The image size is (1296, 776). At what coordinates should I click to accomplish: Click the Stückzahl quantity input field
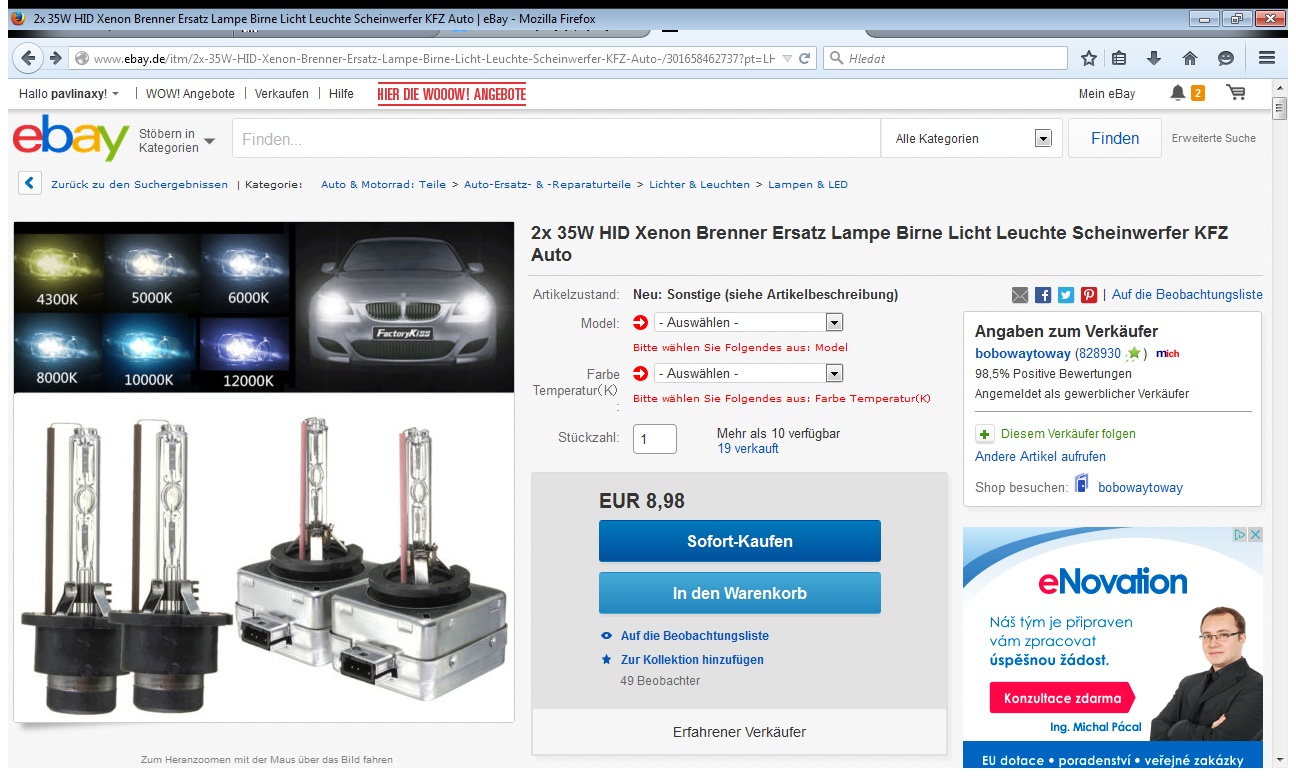pos(655,439)
